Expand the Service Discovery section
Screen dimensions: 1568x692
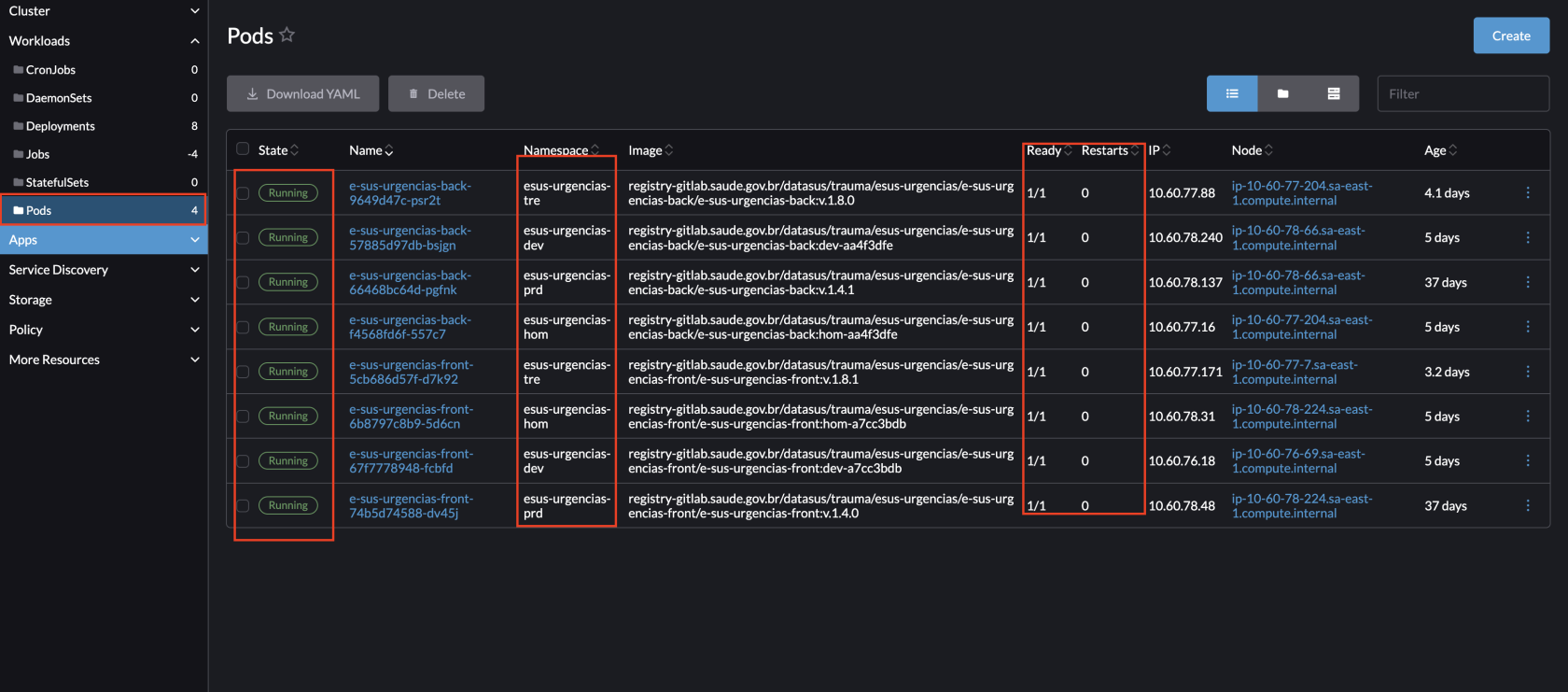194,270
